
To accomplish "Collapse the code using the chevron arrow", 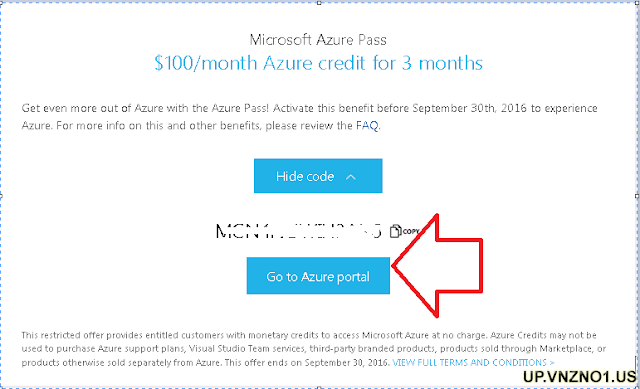I will 351,177.
